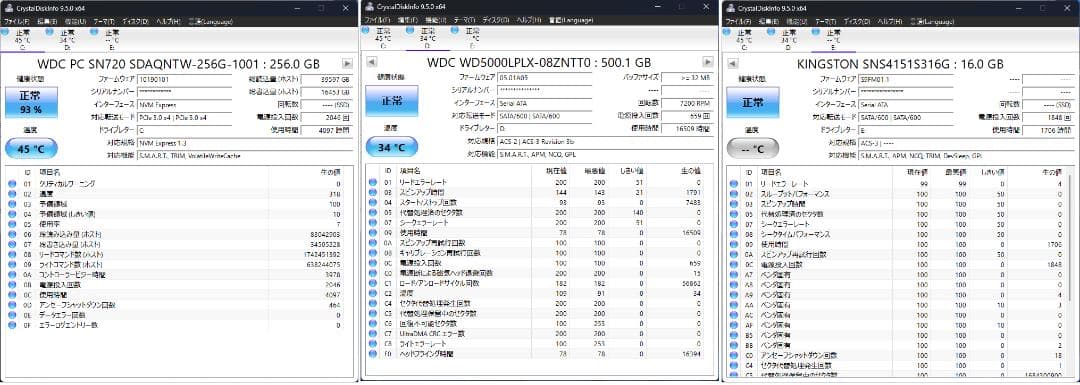Click next-disk arrow in WD5000LPLX window
Viewport: 1080px width, 385px height.
click(707, 61)
